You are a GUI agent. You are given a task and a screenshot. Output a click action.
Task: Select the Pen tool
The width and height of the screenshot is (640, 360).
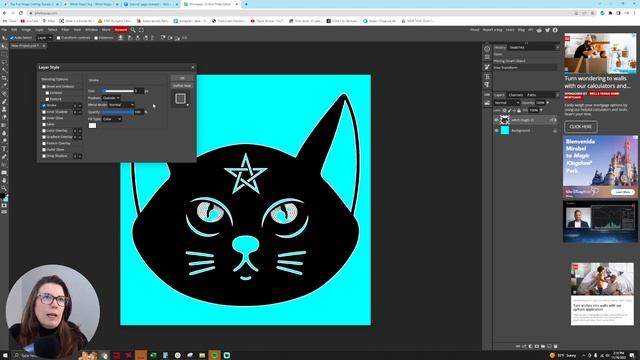coord(4,157)
